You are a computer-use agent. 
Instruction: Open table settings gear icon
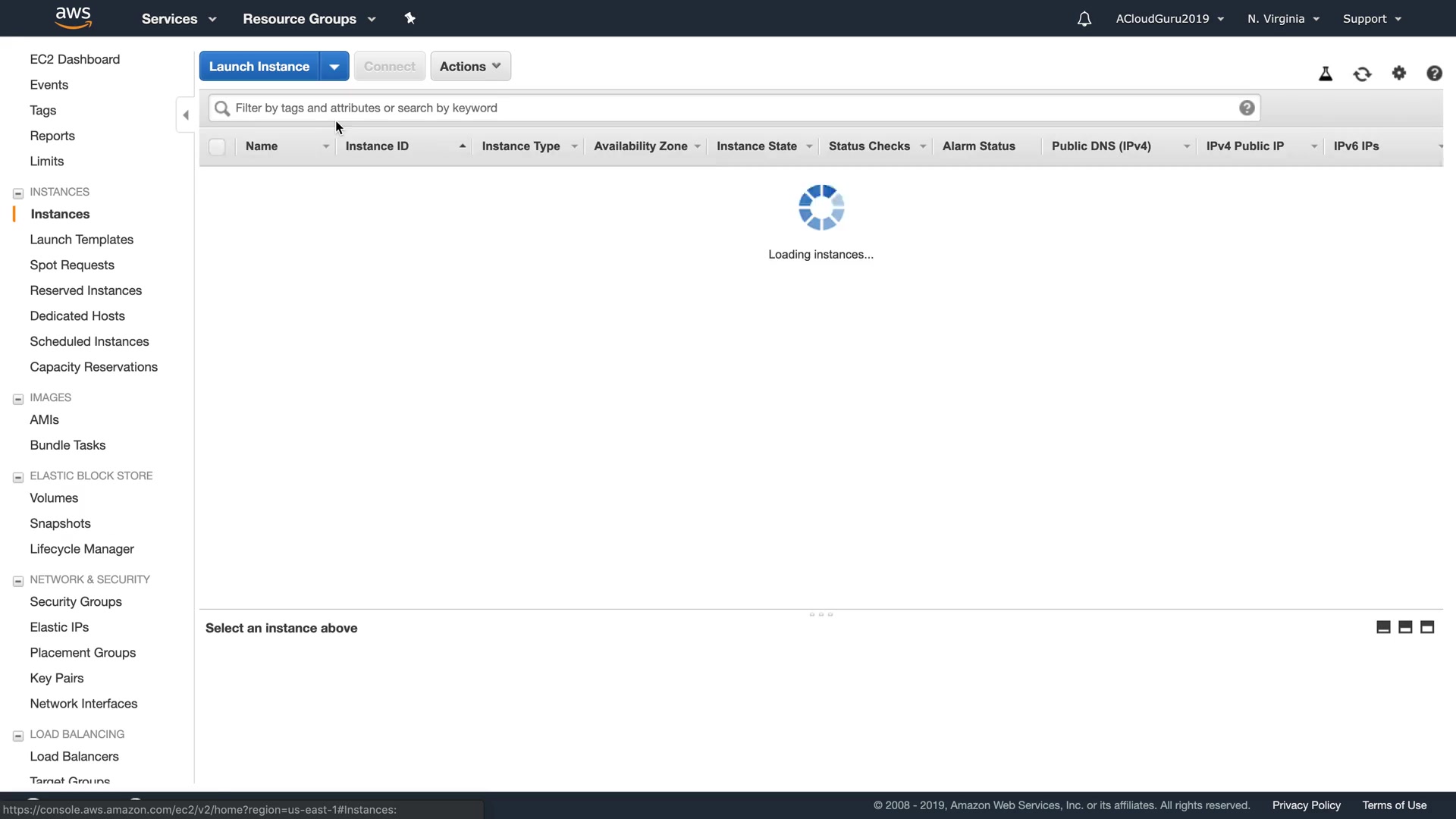pos(1399,73)
